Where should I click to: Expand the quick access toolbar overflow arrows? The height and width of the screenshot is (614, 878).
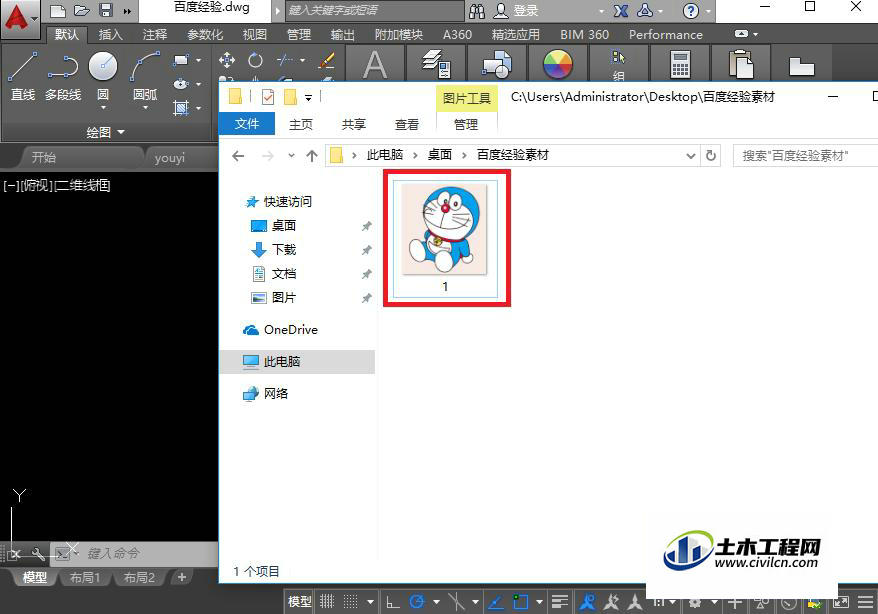click(x=128, y=11)
